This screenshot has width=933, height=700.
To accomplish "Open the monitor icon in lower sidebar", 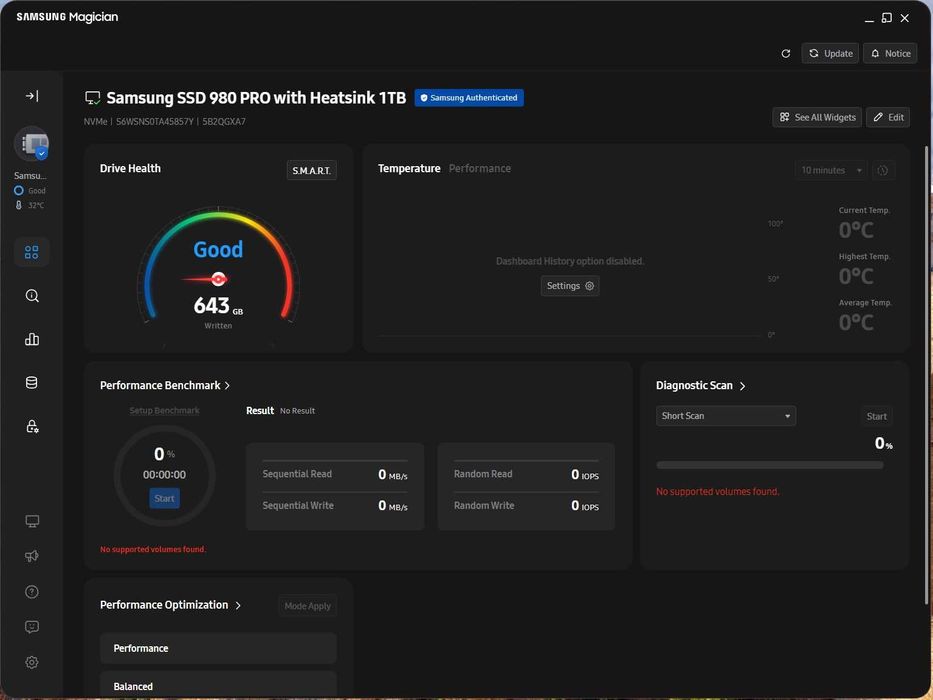I will [x=32, y=521].
